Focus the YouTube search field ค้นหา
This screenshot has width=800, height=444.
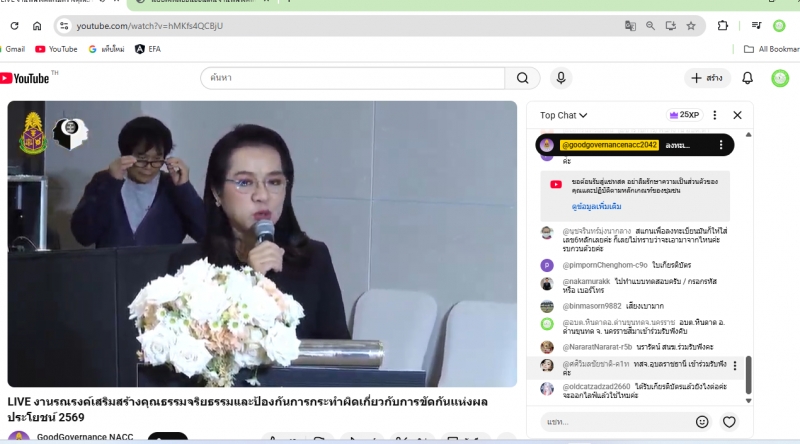click(x=350, y=78)
